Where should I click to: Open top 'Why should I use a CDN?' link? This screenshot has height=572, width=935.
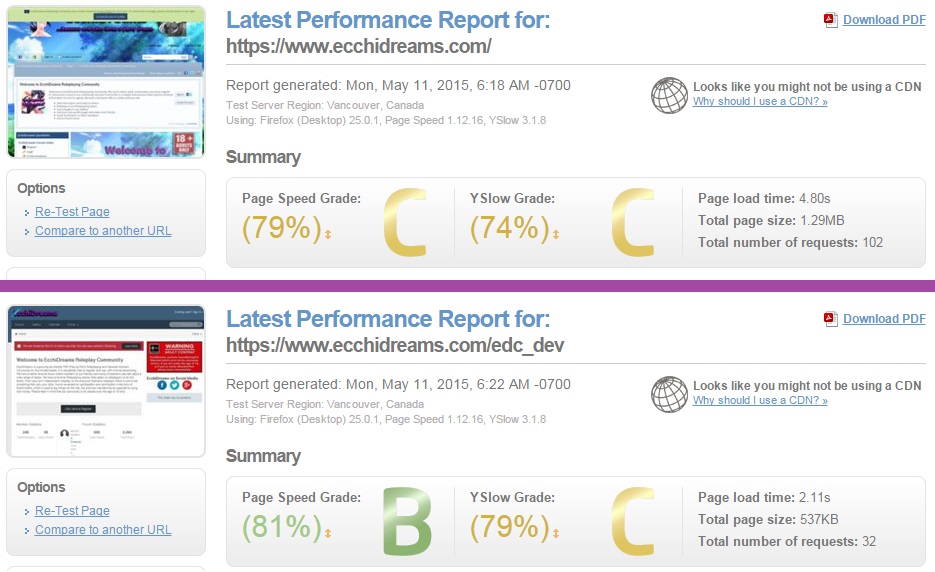[760, 101]
